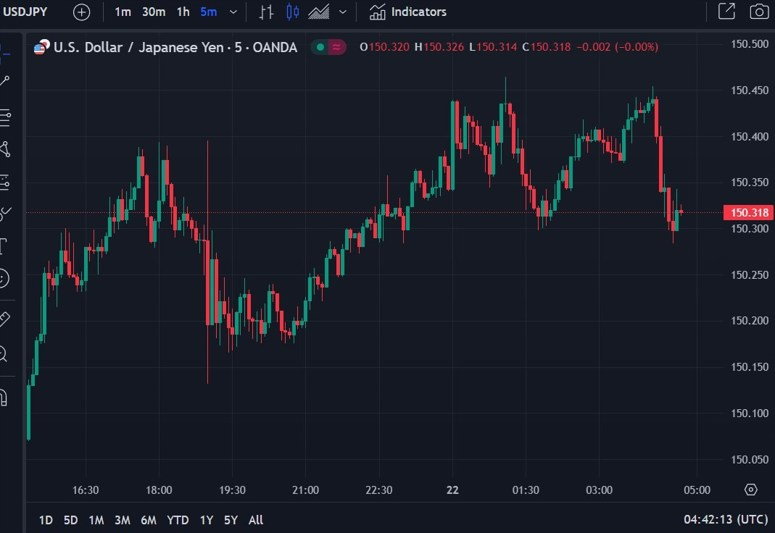Select the Patterns drawing tool
775x533 pixels.
(5, 149)
